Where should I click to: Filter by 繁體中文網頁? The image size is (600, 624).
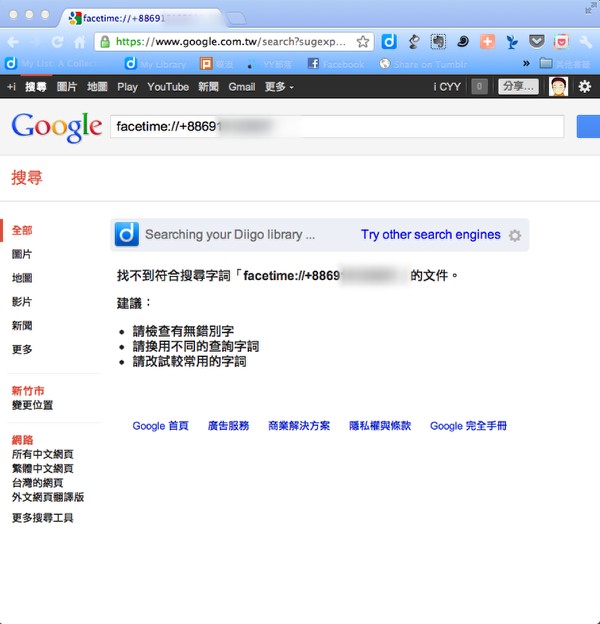click(43, 468)
